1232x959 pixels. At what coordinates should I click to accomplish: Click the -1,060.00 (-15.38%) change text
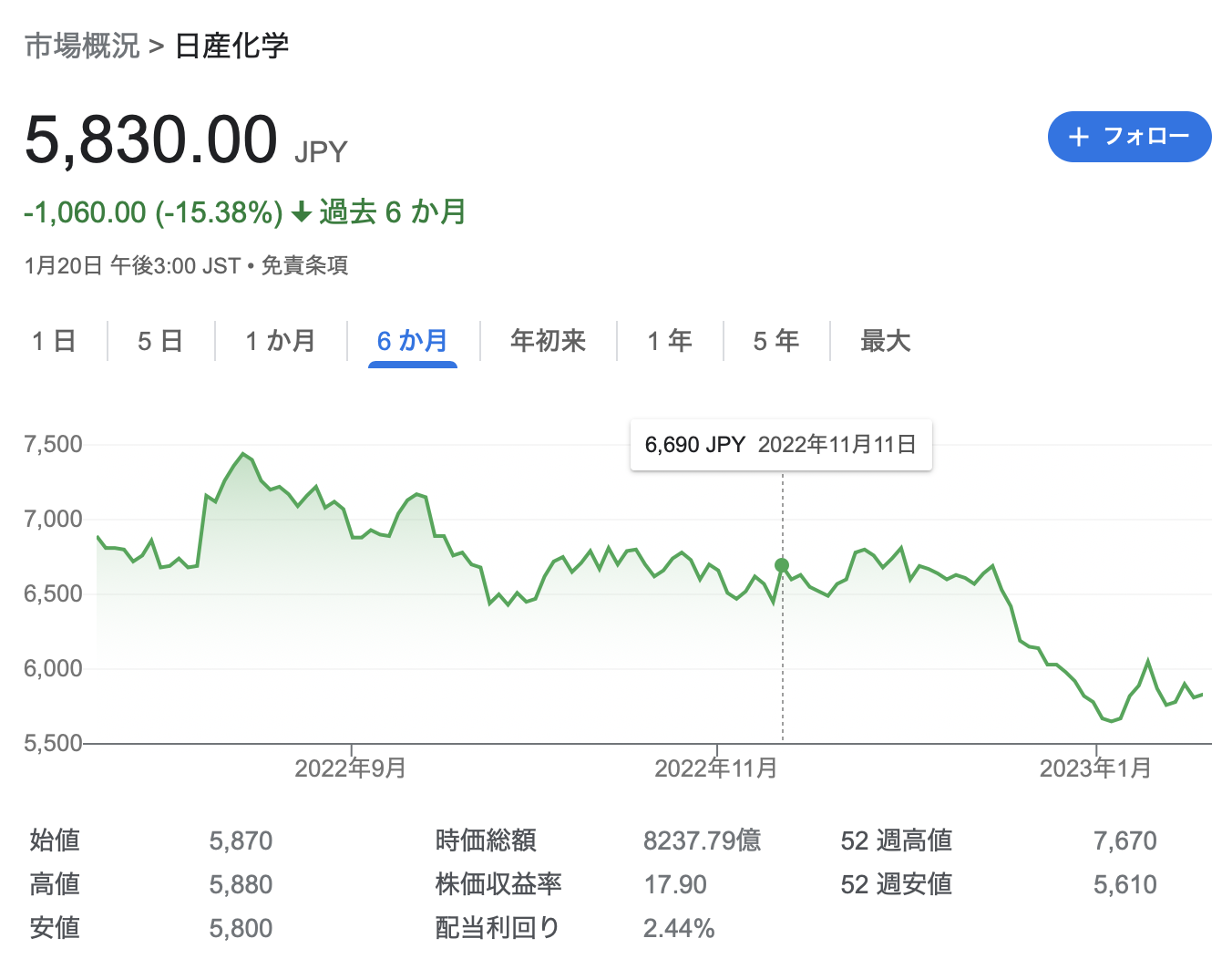point(153,212)
